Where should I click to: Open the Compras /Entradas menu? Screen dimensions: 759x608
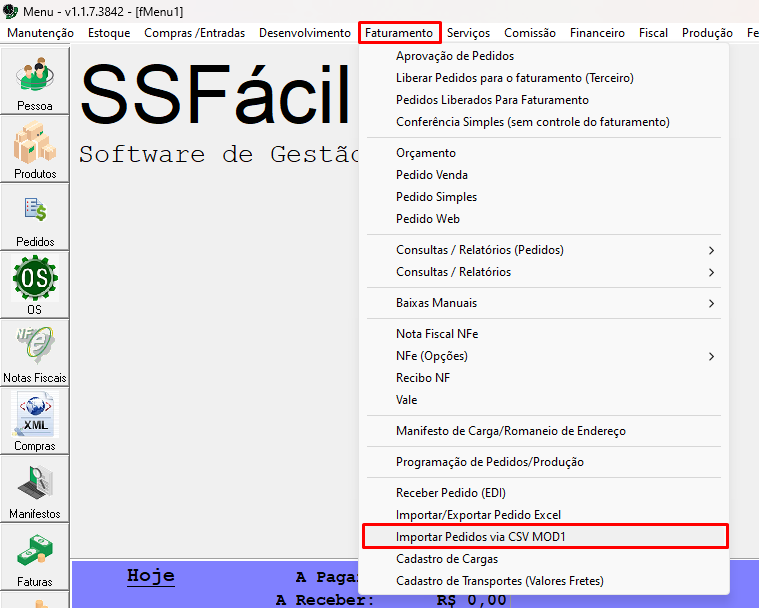[195, 33]
